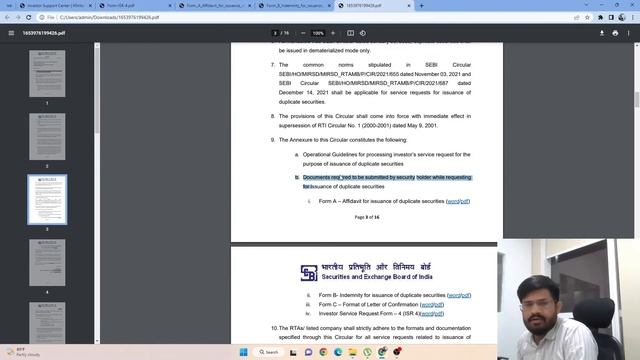Close the Form ISR-4.pdf tab
Image resolution: width=640 pixels, height=360 pixels.
170,6
